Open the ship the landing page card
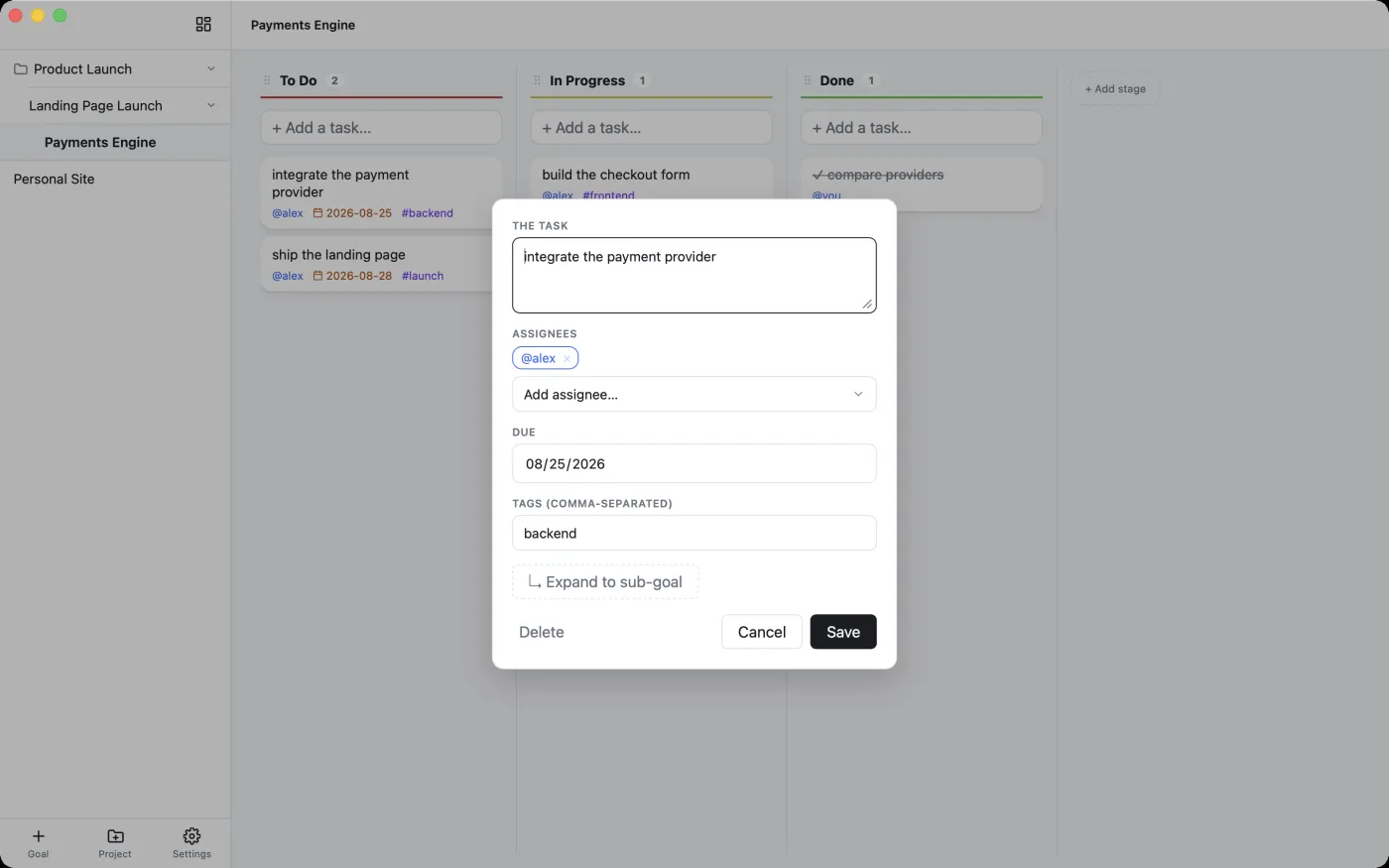1389x868 pixels. tap(377, 264)
